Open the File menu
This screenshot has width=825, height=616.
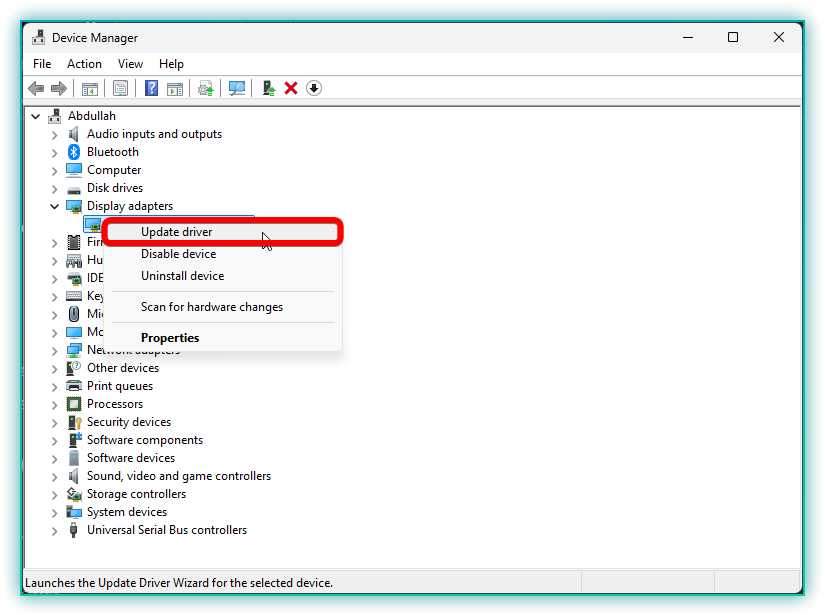click(x=42, y=64)
